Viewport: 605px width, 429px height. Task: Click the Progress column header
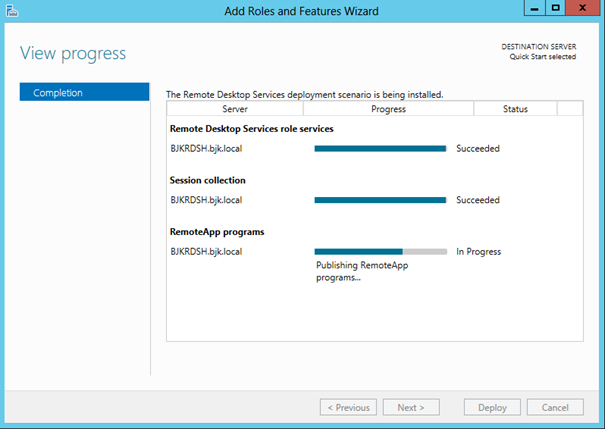(389, 109)
